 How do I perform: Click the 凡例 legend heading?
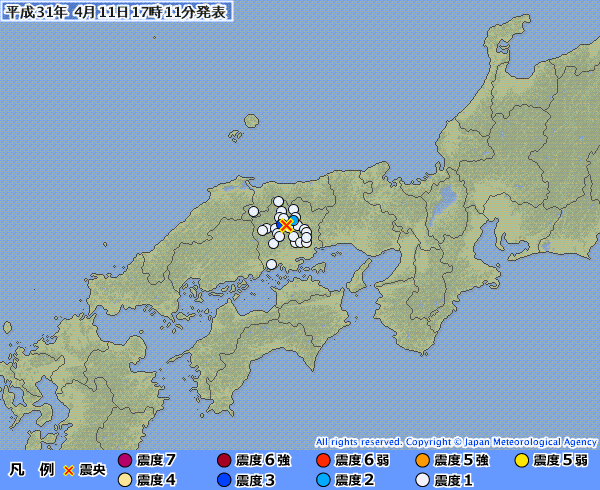tap(32, 470)
